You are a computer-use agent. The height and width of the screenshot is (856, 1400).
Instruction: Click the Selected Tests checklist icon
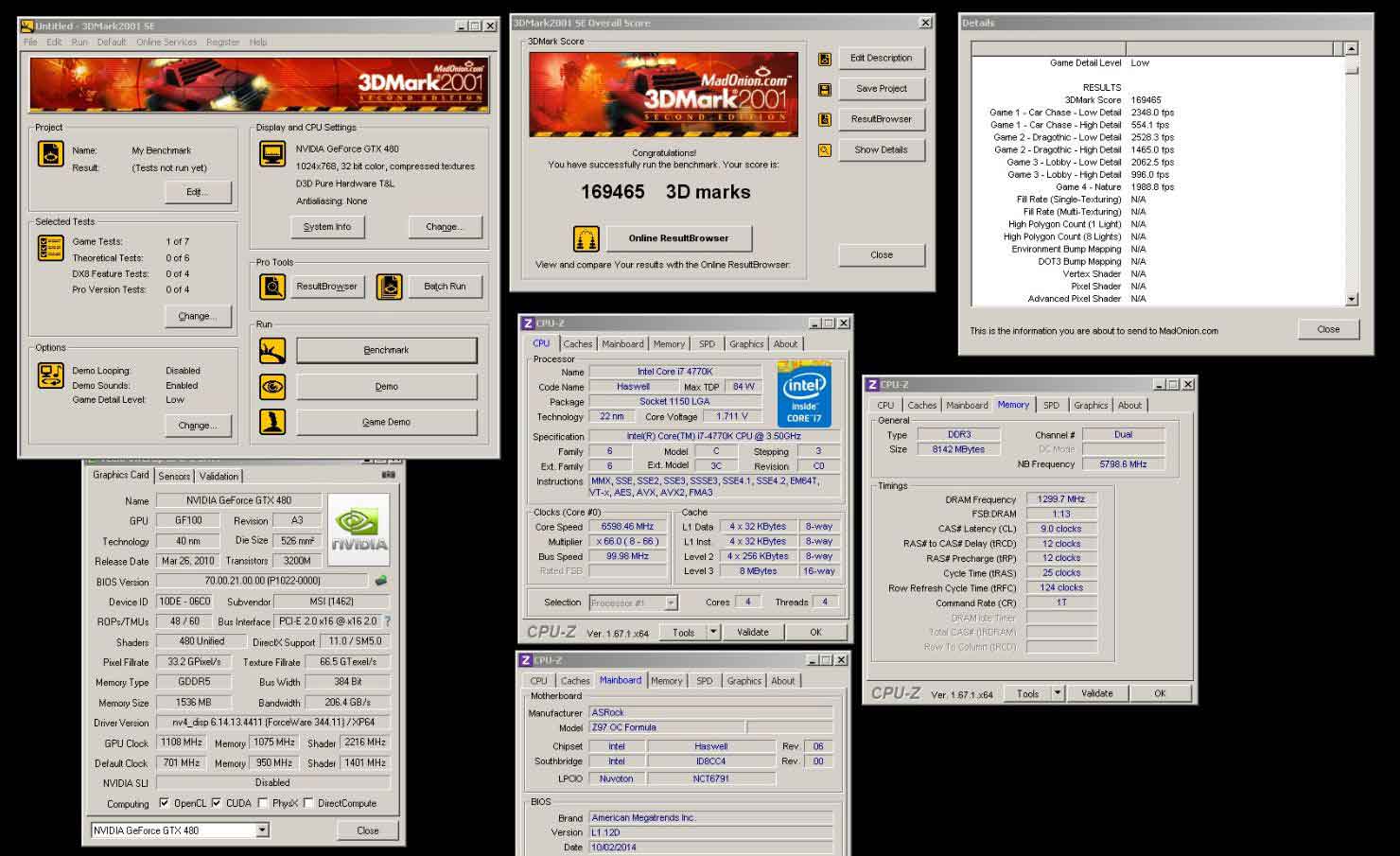point(50,249)
